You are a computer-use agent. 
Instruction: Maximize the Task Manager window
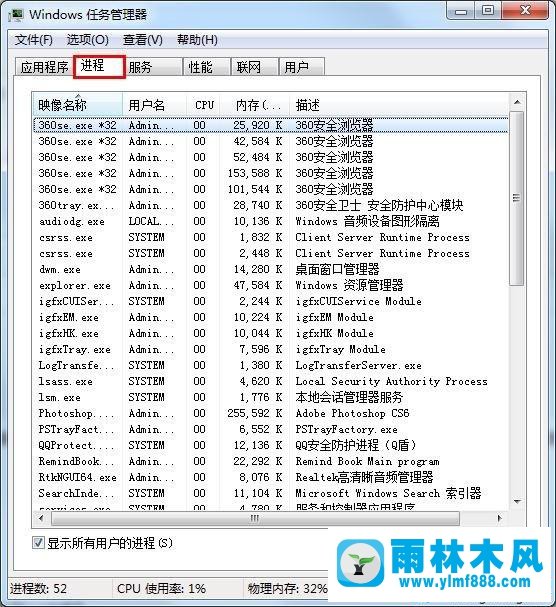(488, 11)
